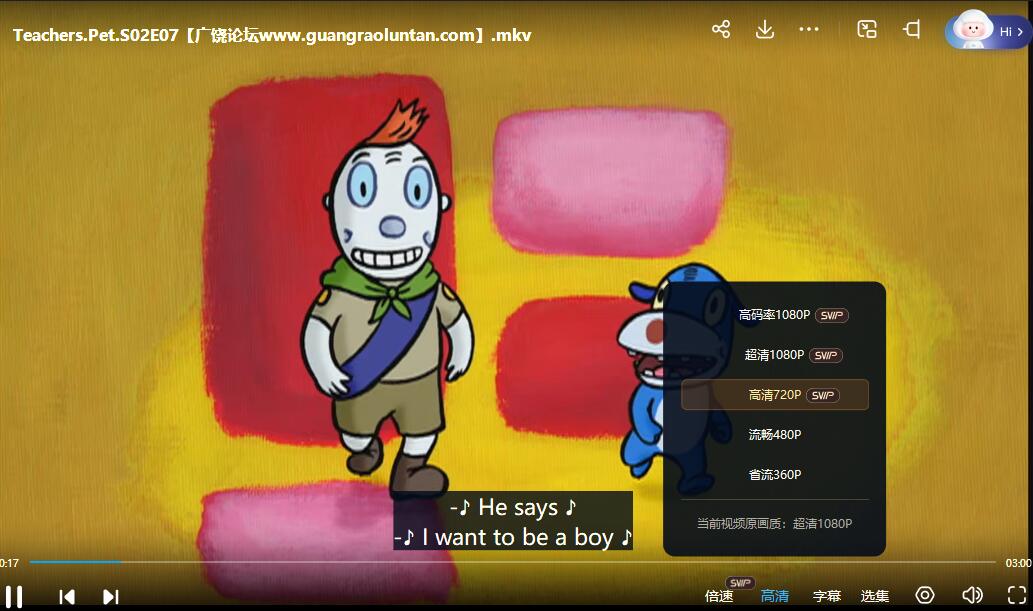This screenshot has height=611, width=1033.
Task: Click the 0:17 current time label
Action: pos(9,563)
